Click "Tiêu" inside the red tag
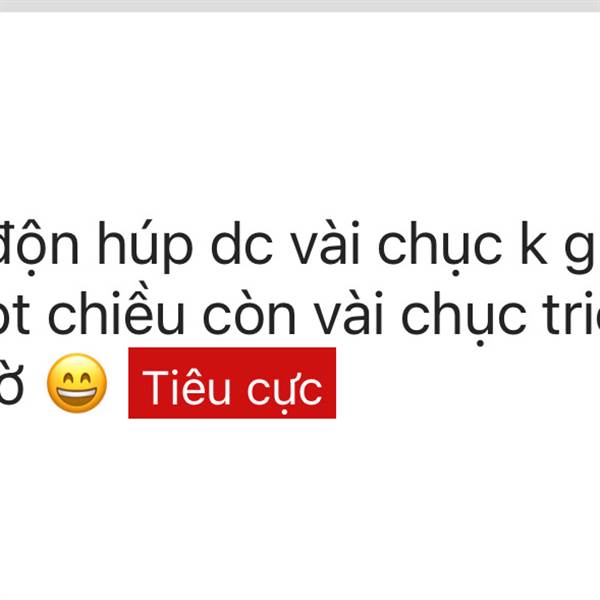 [186, 388]
